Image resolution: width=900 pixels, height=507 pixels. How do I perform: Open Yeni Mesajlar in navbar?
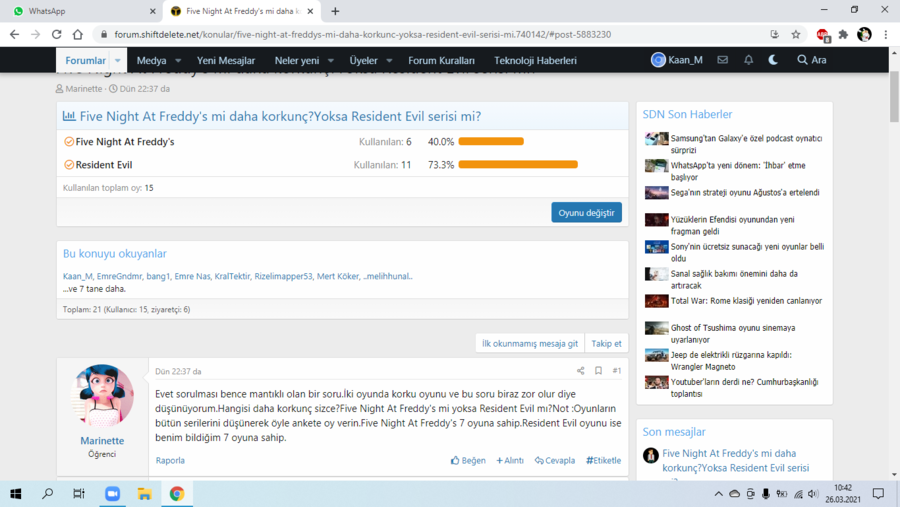coord(226,60)
